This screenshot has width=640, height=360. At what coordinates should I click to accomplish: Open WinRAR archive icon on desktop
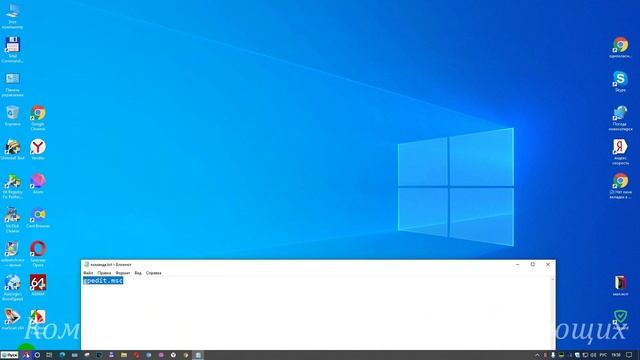(x=620, y=285)
